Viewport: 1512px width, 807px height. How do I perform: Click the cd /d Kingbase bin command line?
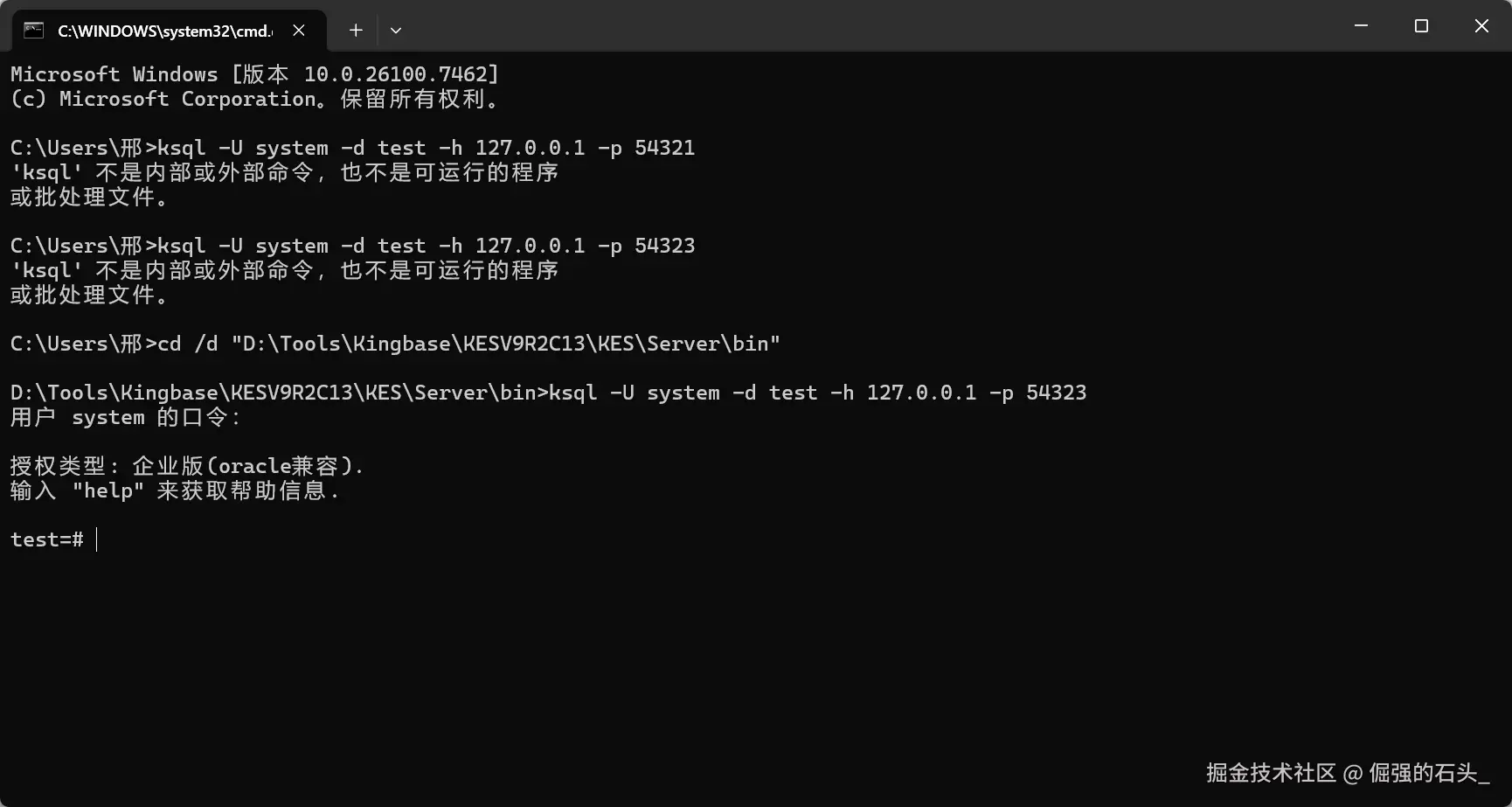click(x=393, y=344)
